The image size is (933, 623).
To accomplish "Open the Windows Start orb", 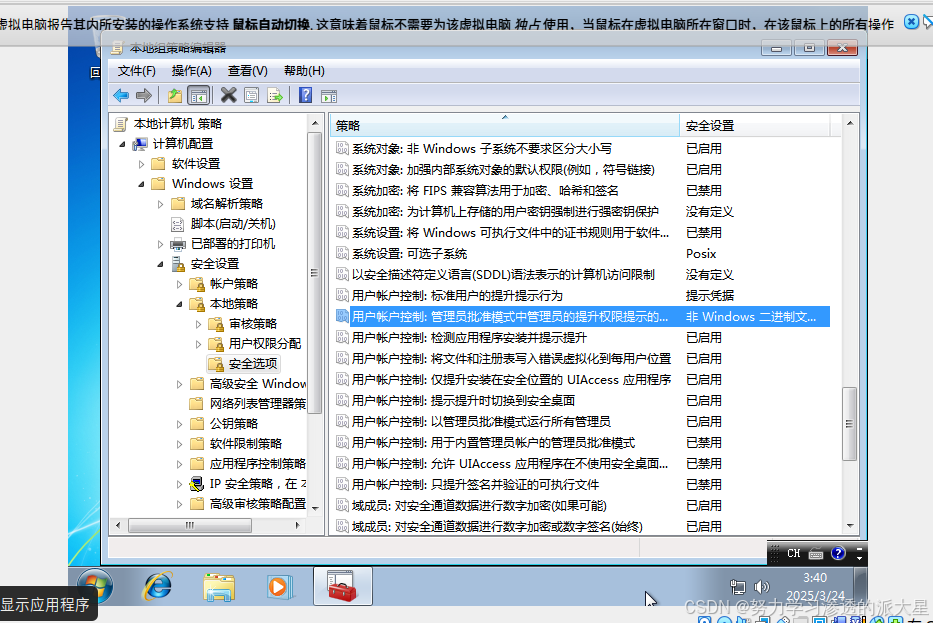I will tap(95, 586).
